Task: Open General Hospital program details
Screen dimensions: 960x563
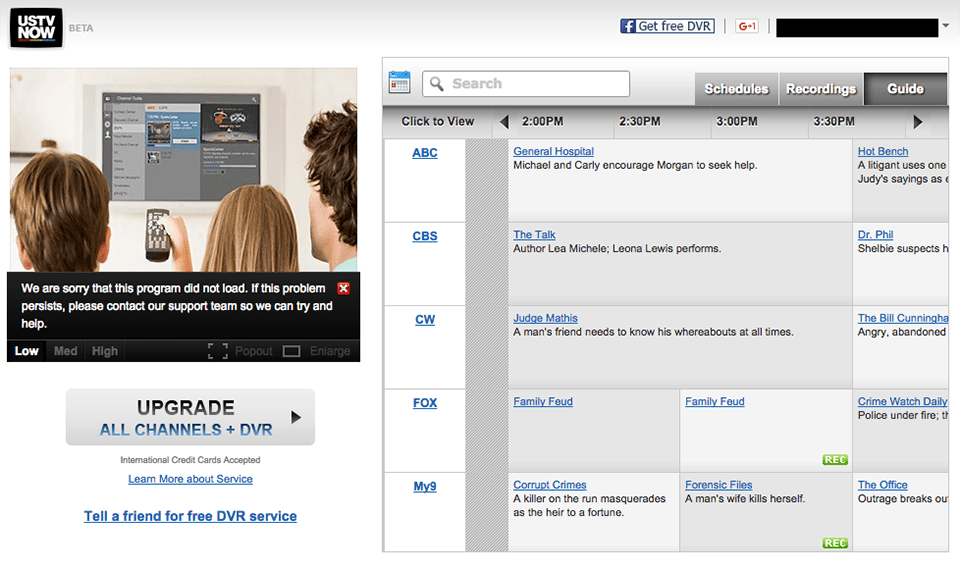Action: 553,151
